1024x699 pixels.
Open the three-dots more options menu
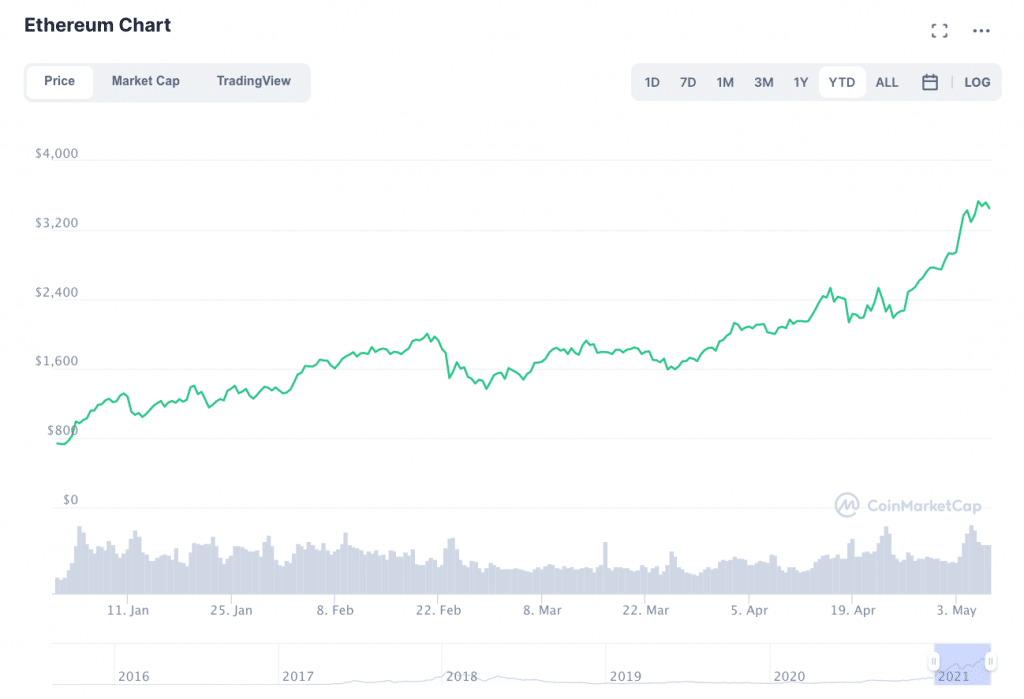click(981, 31)
